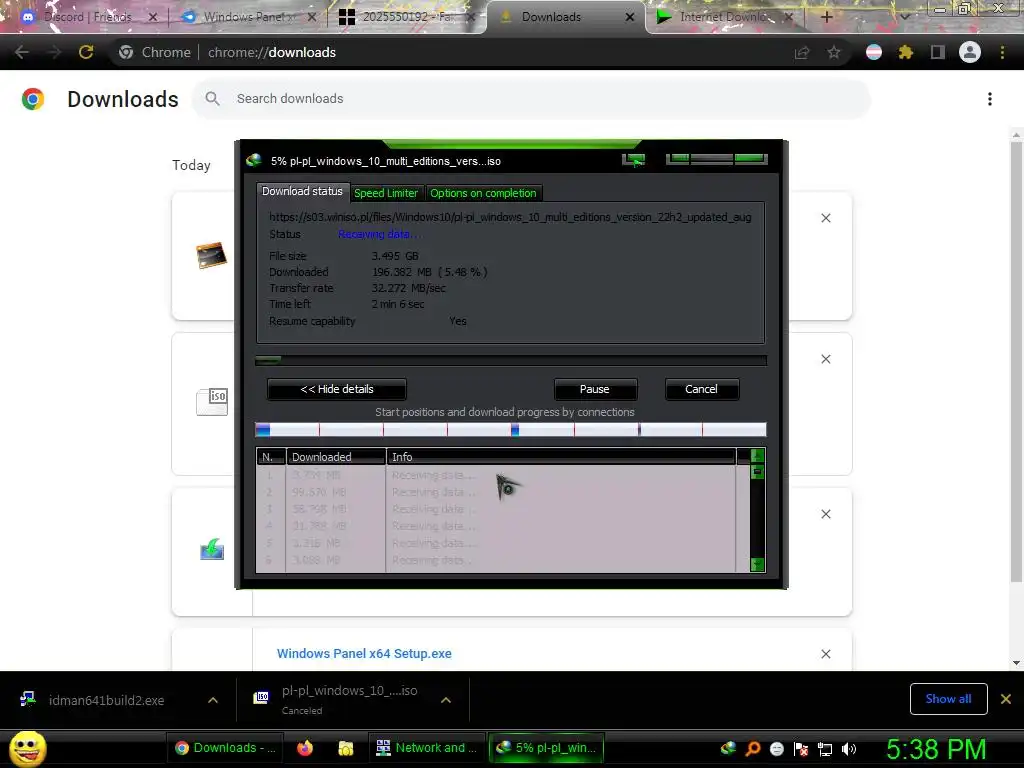Click Search downloads field
Viewport: 1024px width, 768px height.
[530, 99]
